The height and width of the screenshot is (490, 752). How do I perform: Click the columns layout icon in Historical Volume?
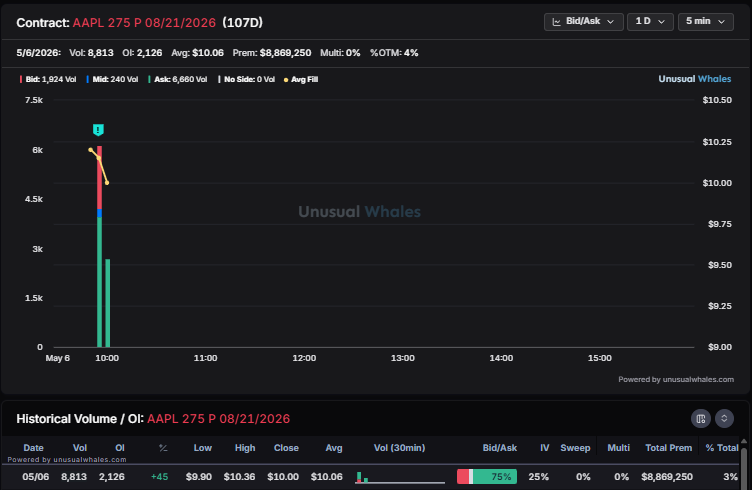click(x=701, y=419)
